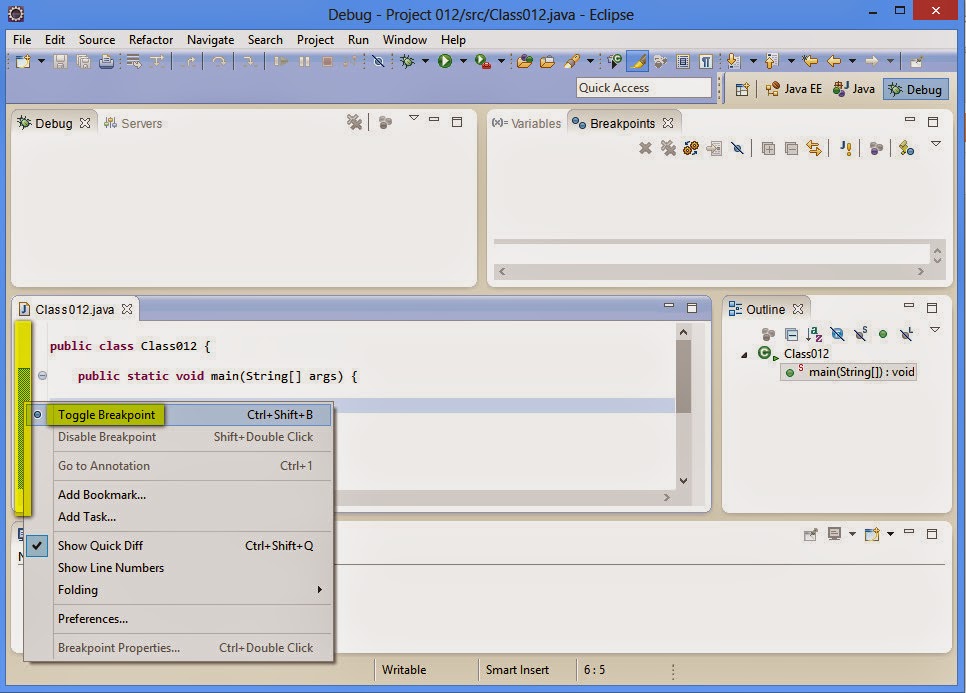Add a Java exception breakpoint from the Breakpoints toolbar

[x=846, y=148]
